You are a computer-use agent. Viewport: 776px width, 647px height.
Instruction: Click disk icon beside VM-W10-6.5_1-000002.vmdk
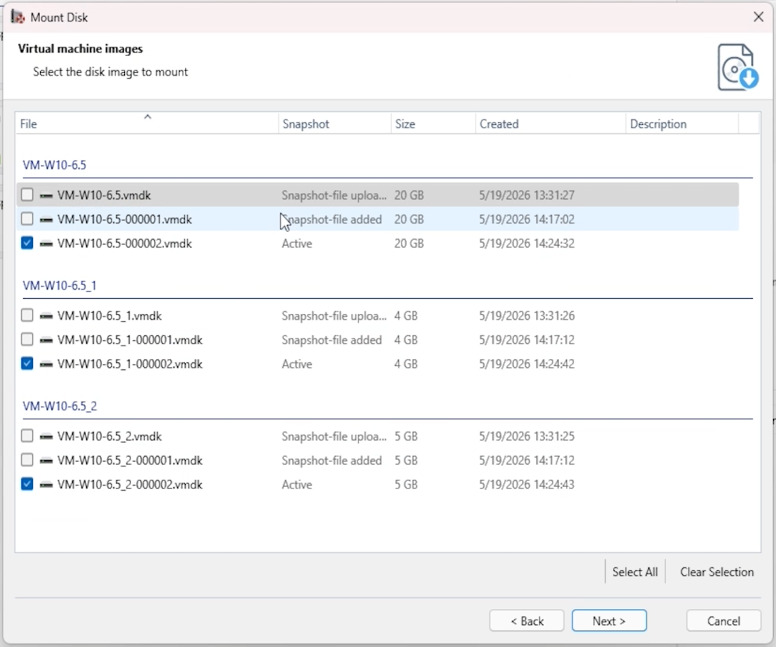pyautogui.click(x=46, y=364)
